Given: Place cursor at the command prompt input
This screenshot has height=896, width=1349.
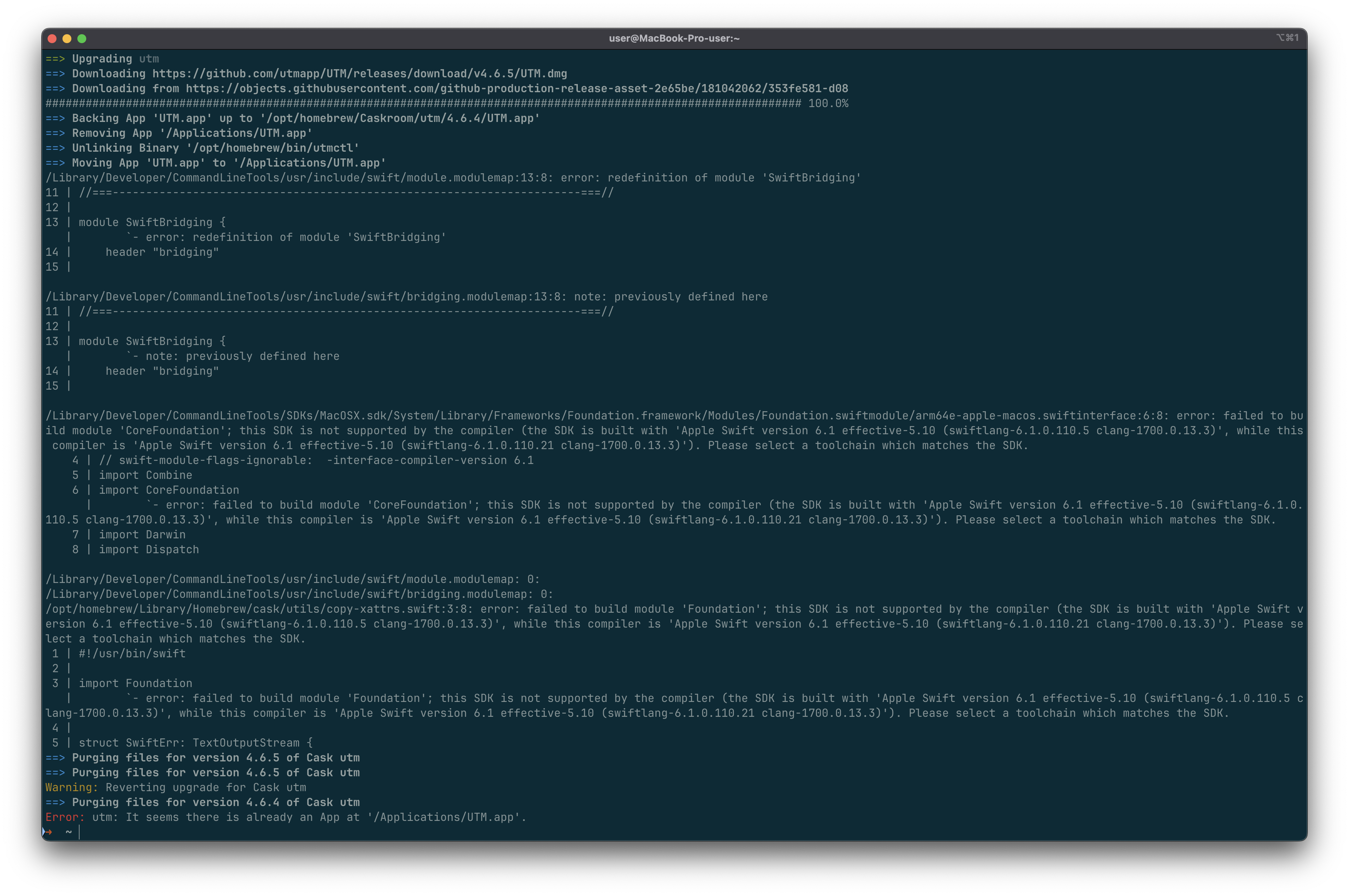Looking at the screenshot, I should tap(80, 832).
